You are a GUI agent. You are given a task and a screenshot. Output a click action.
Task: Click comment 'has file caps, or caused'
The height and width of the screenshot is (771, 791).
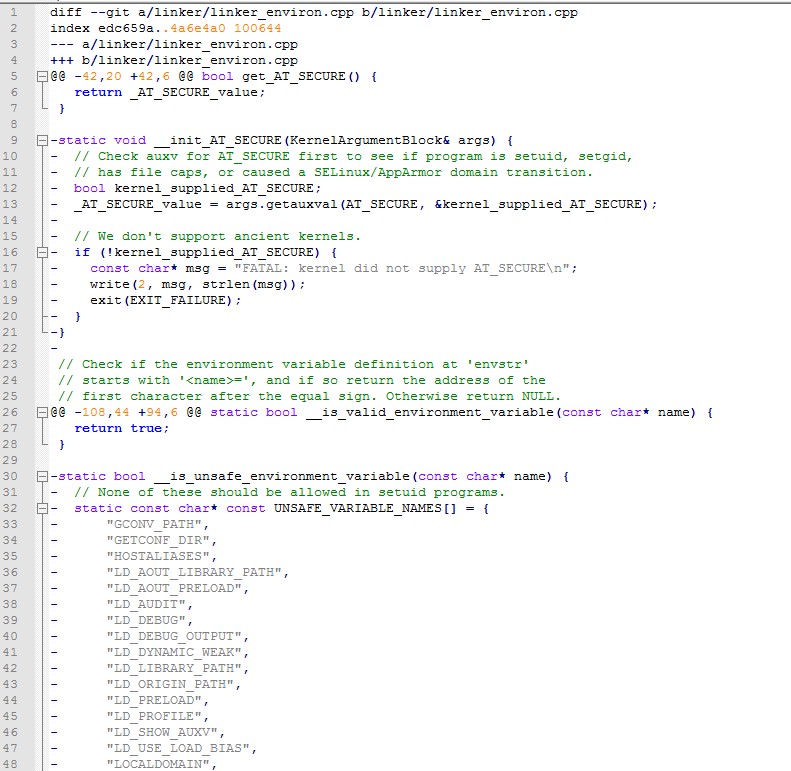click(x=194, y=173)
